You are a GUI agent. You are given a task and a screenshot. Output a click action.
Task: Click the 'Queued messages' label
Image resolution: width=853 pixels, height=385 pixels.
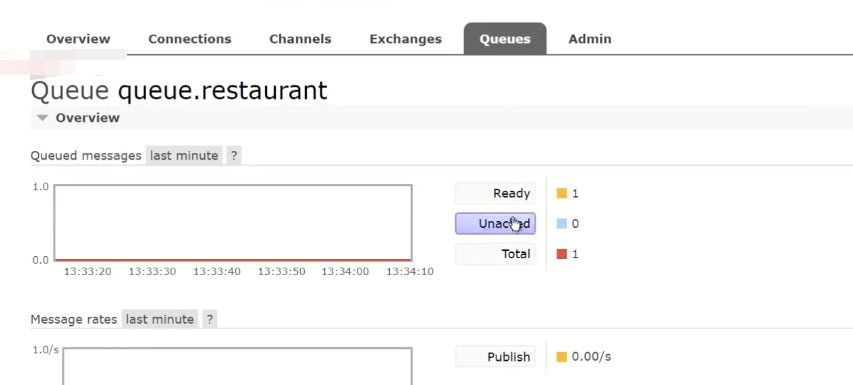pyautogui.click(x=86, y=156)
